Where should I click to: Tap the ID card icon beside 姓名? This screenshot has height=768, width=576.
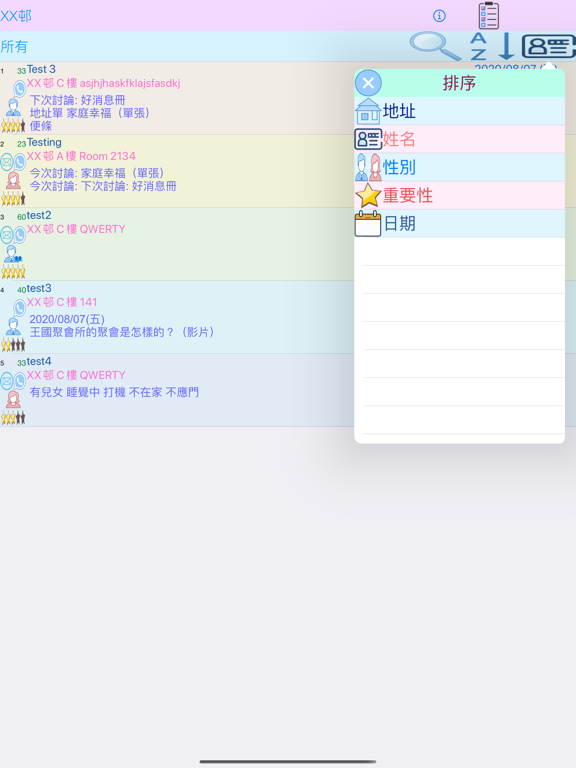[x=368, y=140]
